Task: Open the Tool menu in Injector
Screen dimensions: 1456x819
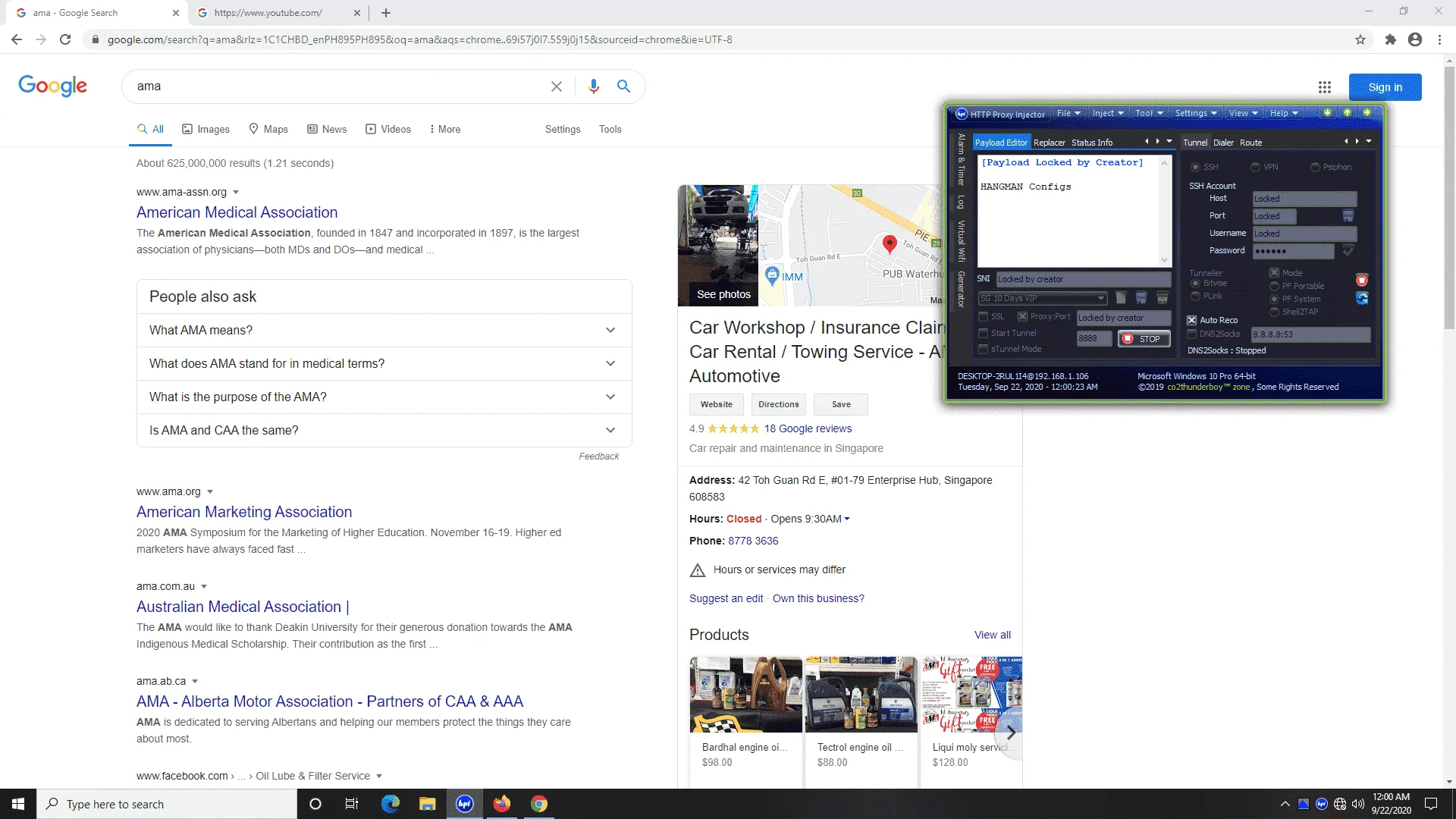Action: 1149,113
